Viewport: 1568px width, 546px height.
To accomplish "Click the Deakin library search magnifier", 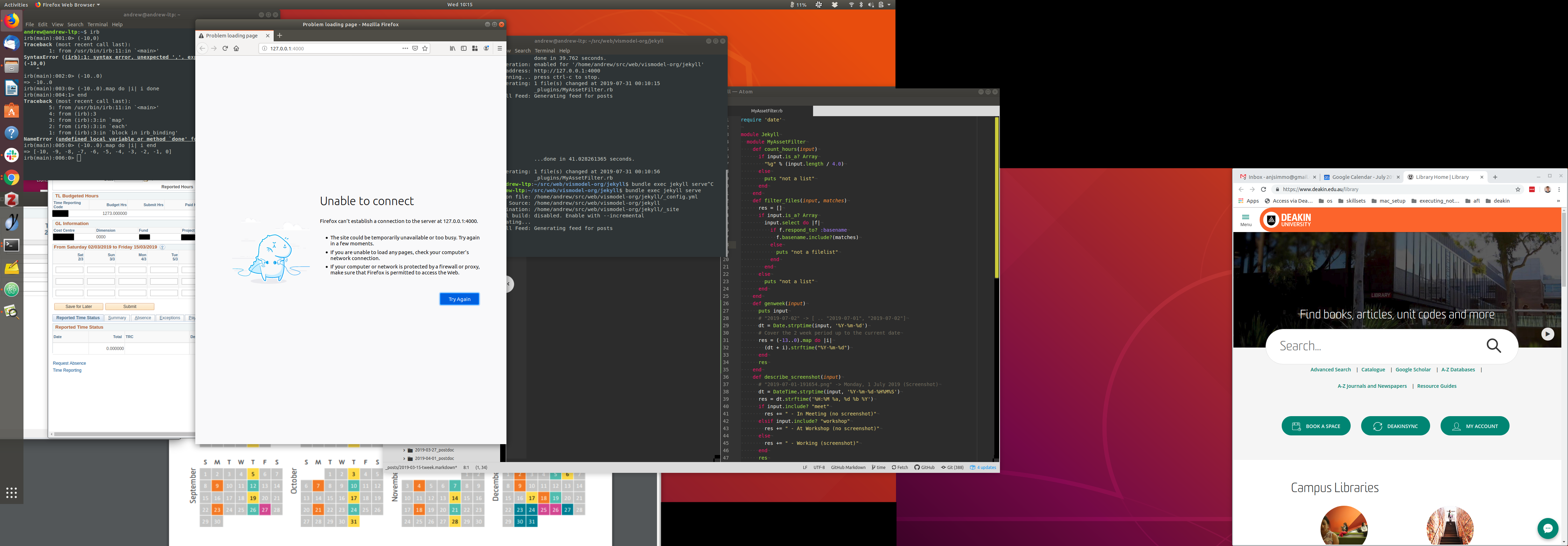I will 1494,346.
